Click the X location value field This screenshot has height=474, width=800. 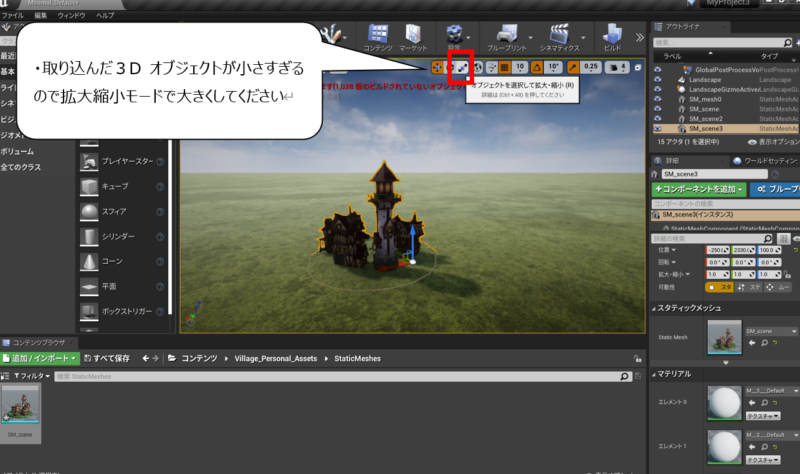pos(718,250)
